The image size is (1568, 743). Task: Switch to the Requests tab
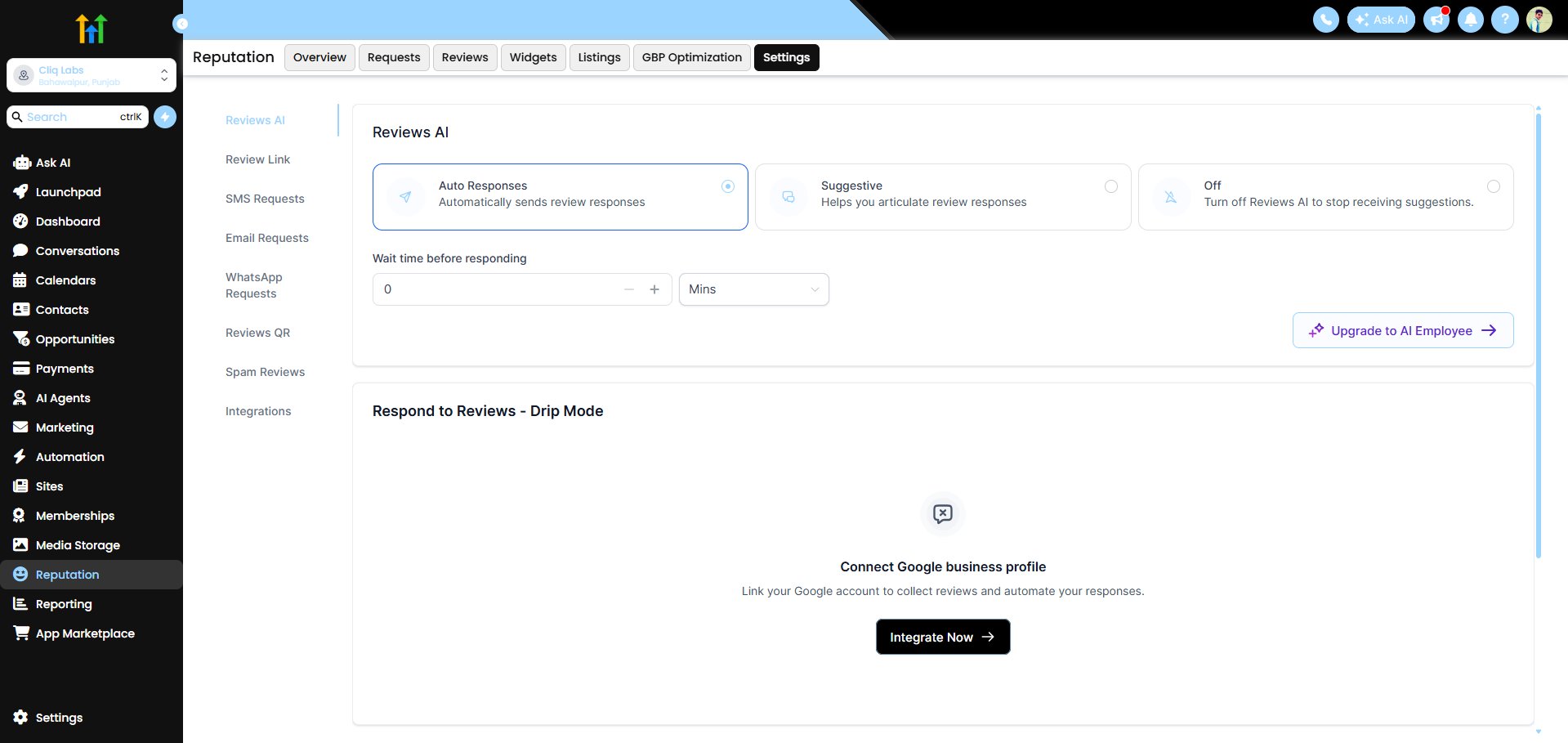(394, 57)
